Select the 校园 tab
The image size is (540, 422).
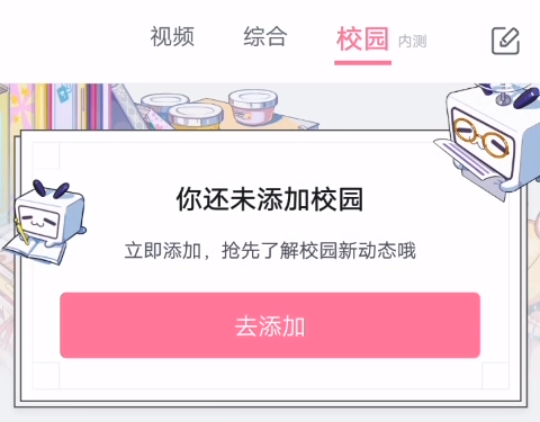tap(363, 39)
